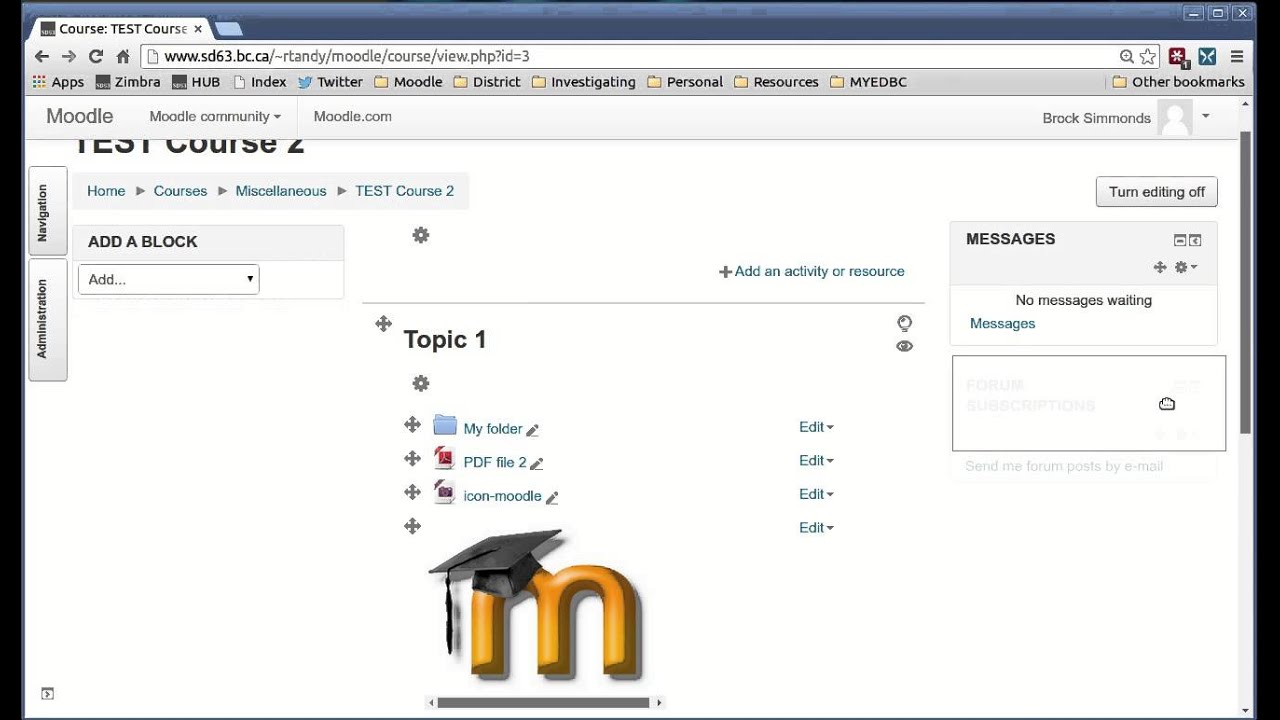The height and width of the screenshot is (720, 1280).
Task: Open the Zimbra bookmark
Action: point(127,82)
